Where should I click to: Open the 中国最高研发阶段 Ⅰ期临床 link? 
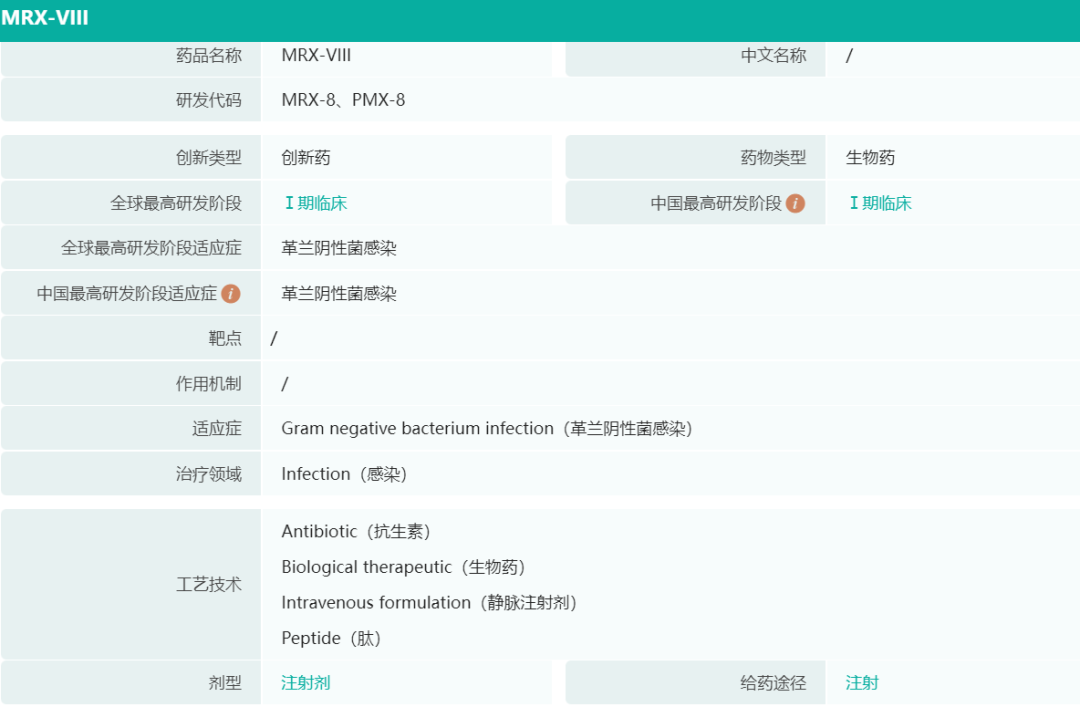pyautogui.click(x=880, y=203)
